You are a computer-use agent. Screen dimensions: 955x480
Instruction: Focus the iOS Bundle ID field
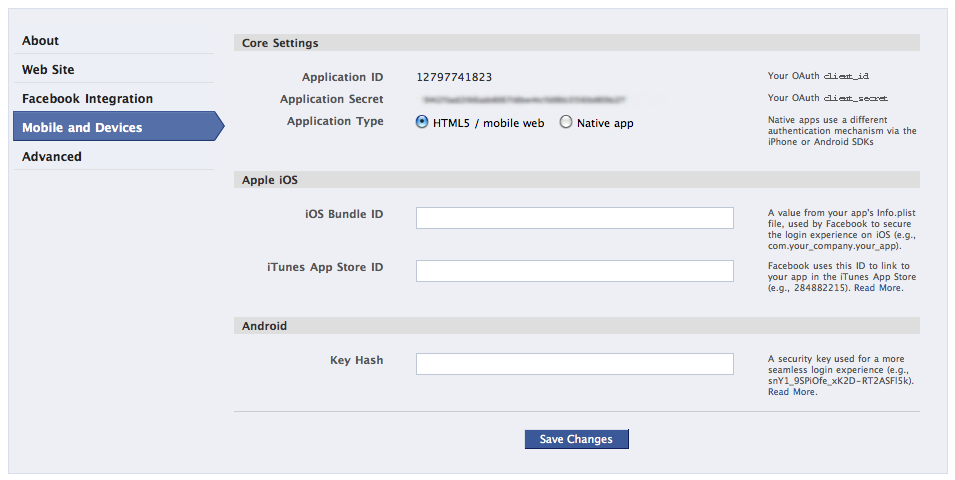point(574,218)
